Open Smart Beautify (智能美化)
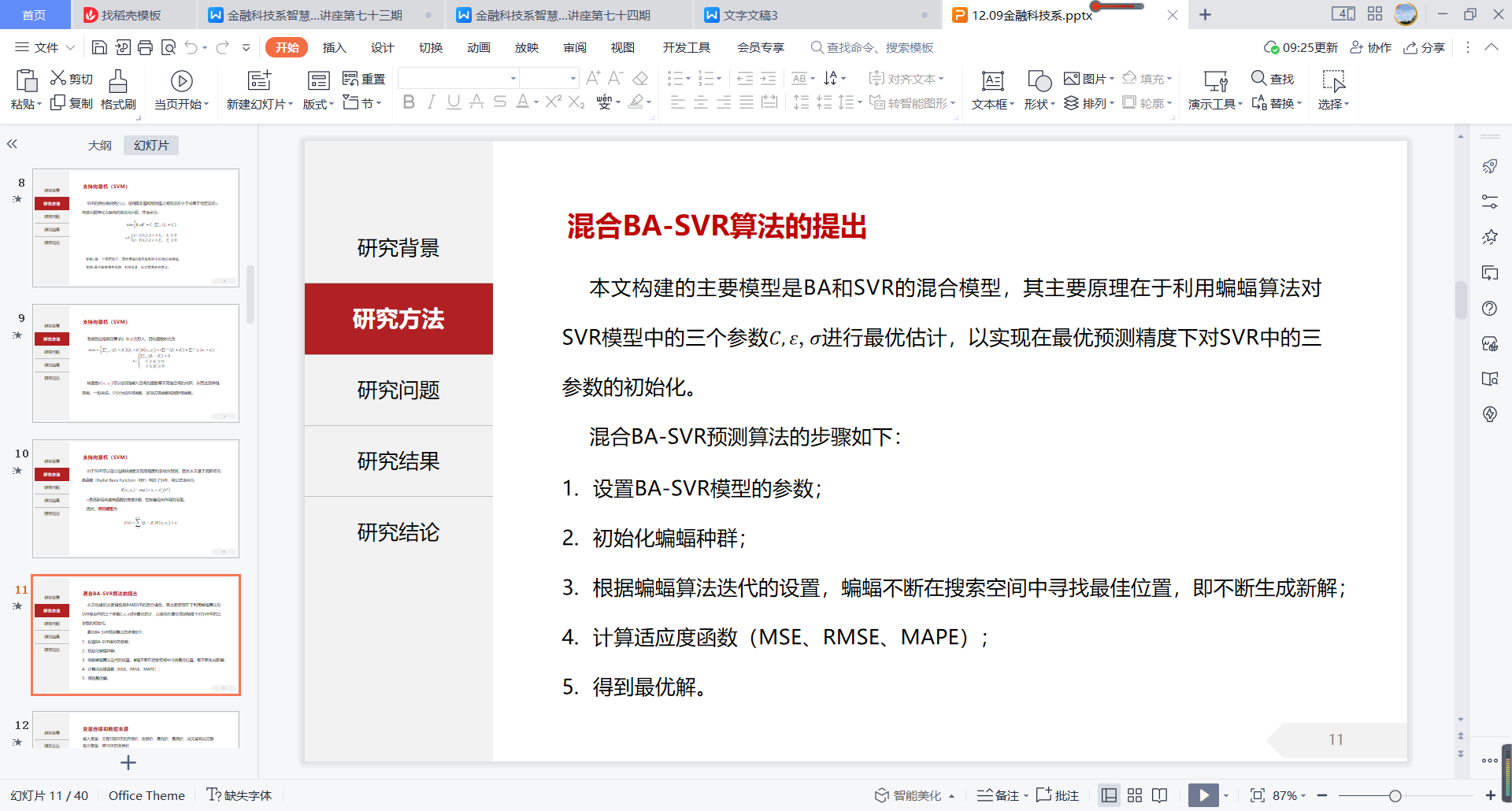 pyautogui.click(x=914, y=795)
